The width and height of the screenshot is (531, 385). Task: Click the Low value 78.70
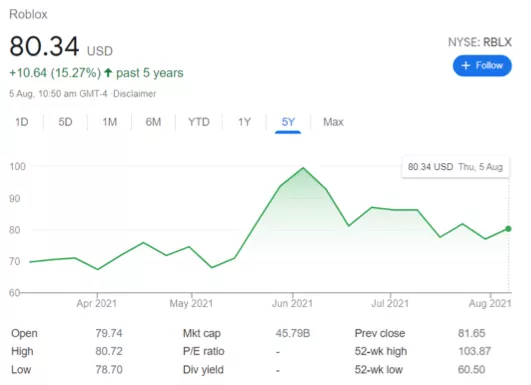point(109,369)
